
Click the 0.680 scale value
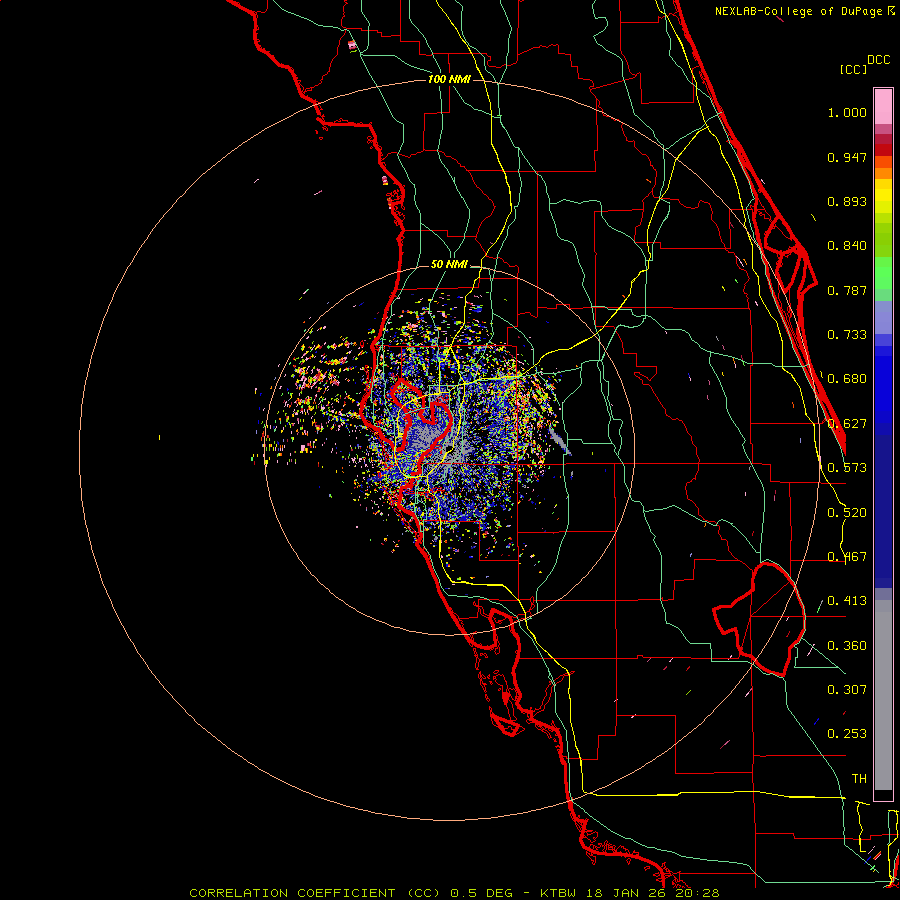847,379
